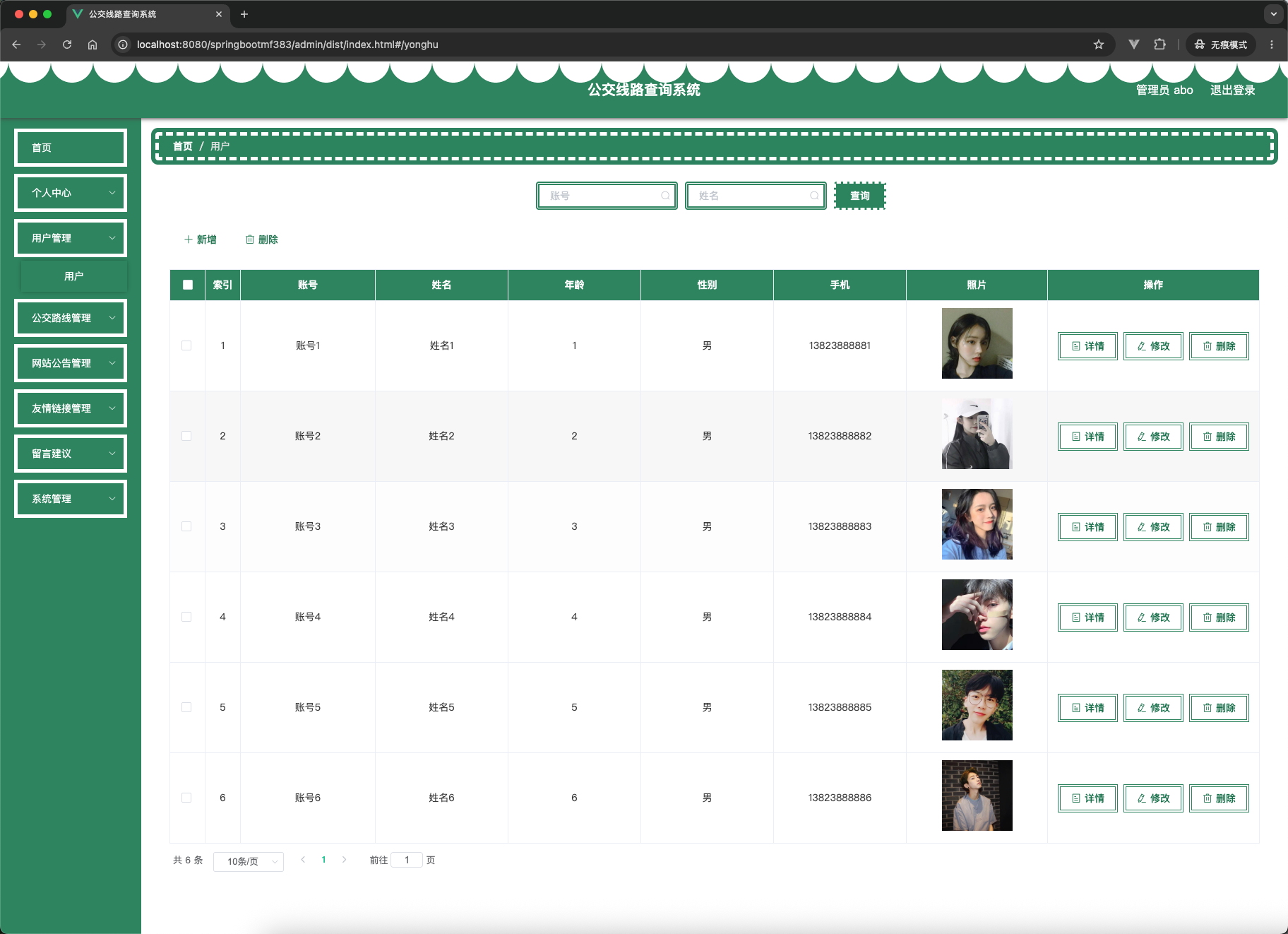
Task: View 详情 for 账号5
Action: 1087,708
